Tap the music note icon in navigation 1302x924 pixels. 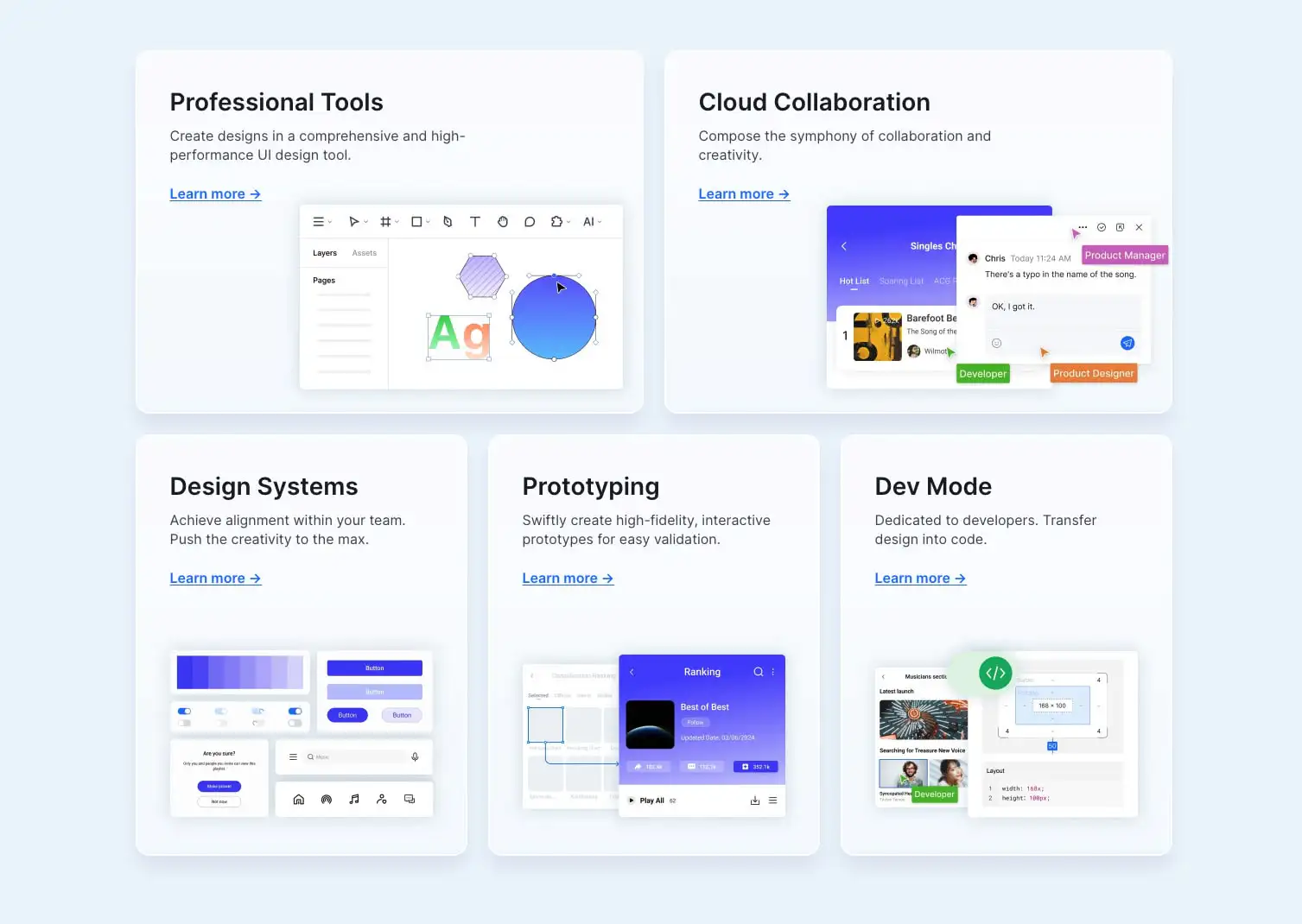pos(354,800)
